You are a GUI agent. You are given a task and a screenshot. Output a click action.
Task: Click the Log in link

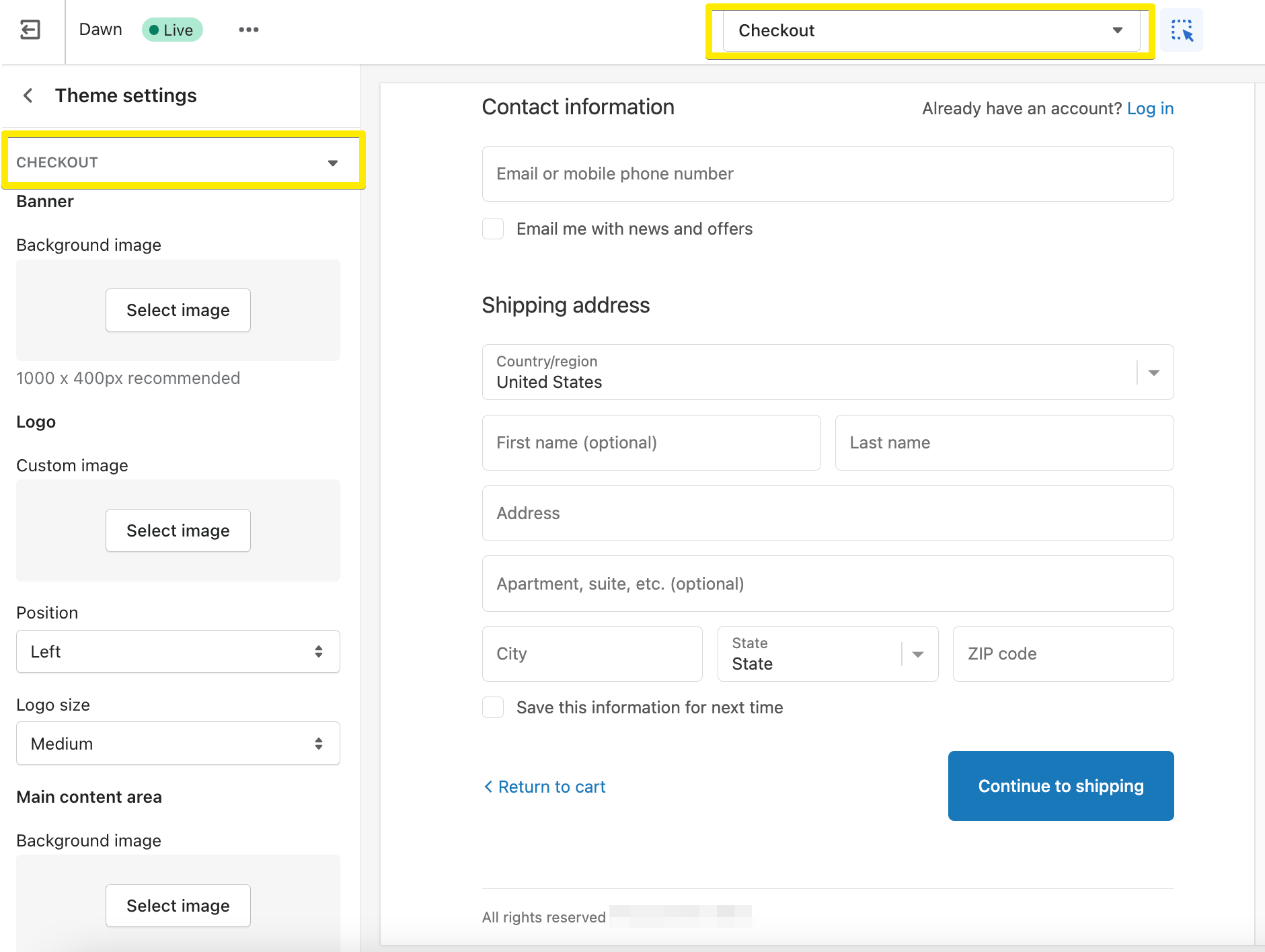tap(1150, 108)
